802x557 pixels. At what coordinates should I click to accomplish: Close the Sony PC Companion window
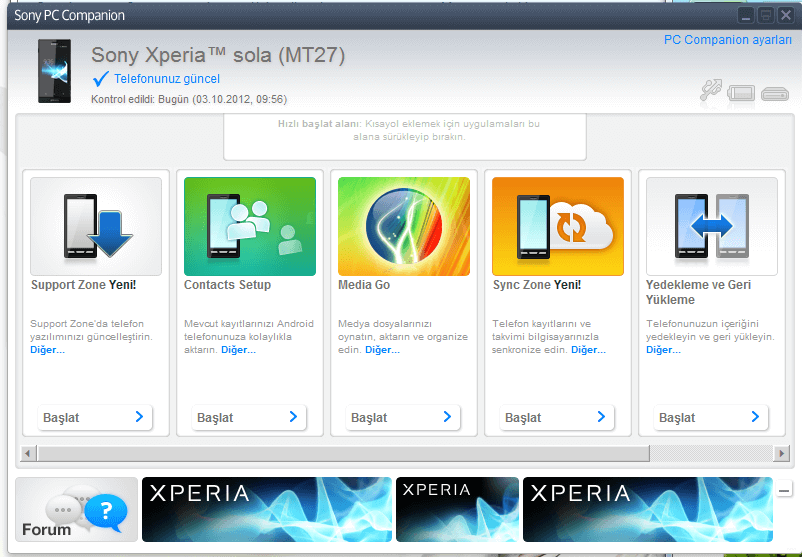[x=785, y=15]
